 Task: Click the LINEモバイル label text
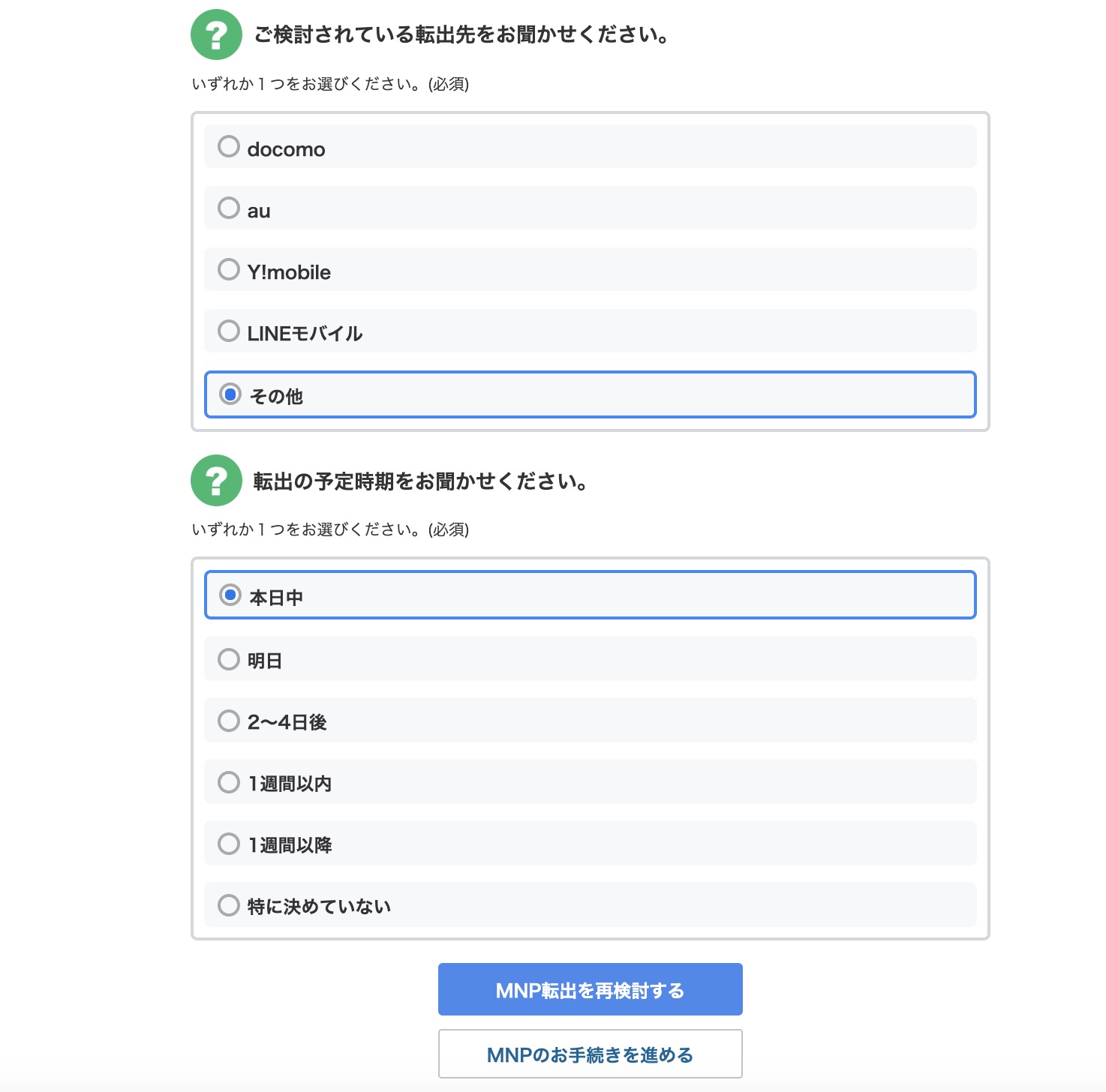coord(305,334)
